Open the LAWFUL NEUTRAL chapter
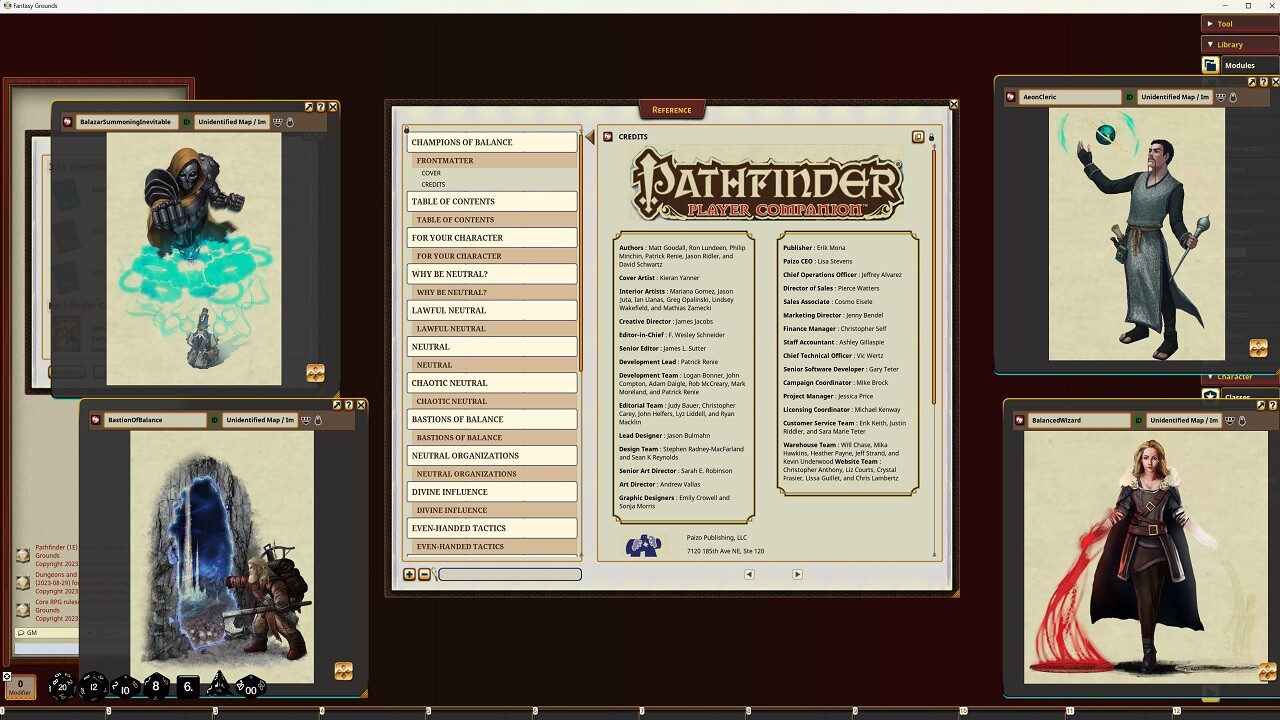The height and width of the screenshot is (720, 1280). point(491,310)
